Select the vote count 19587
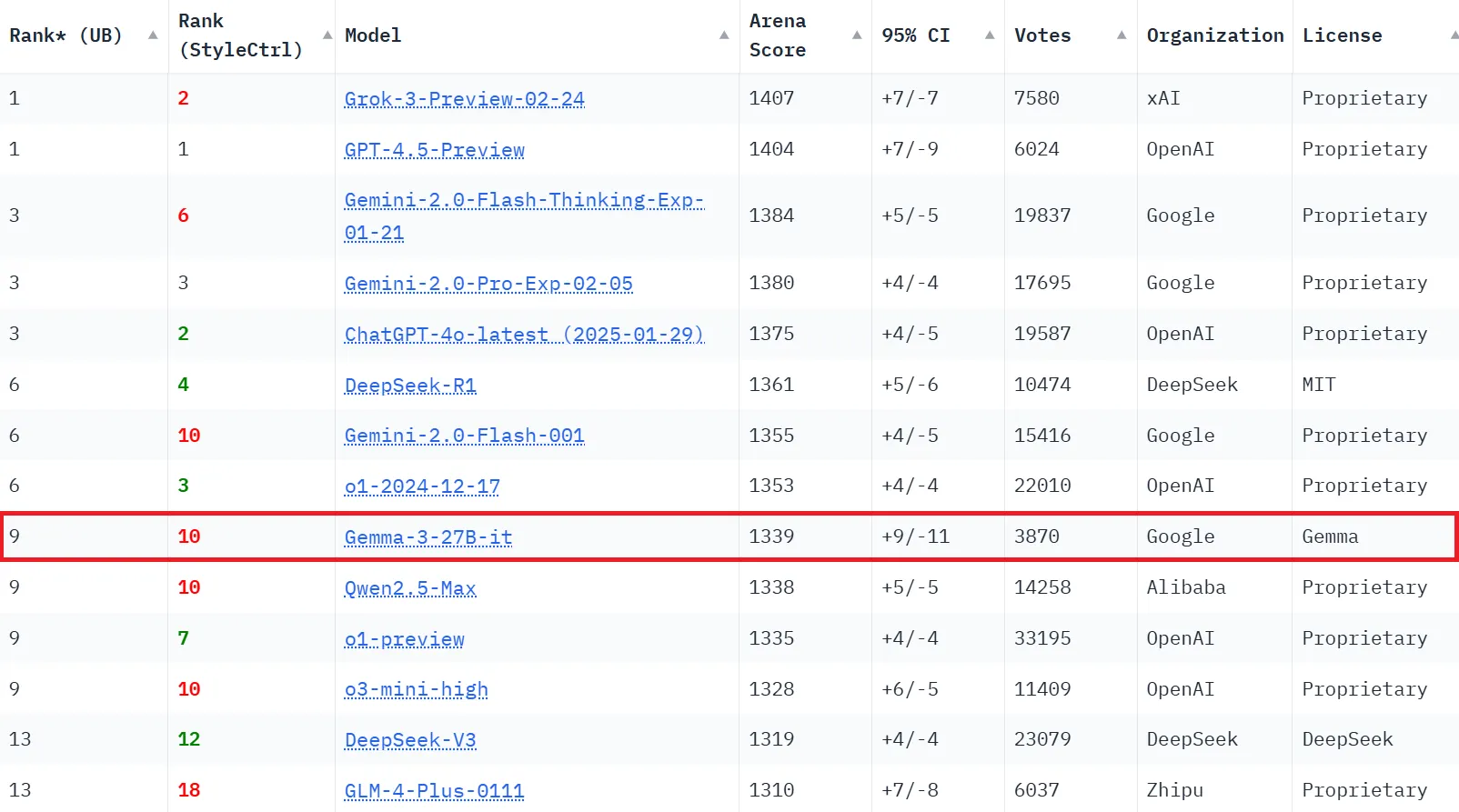 (1042, 334)
